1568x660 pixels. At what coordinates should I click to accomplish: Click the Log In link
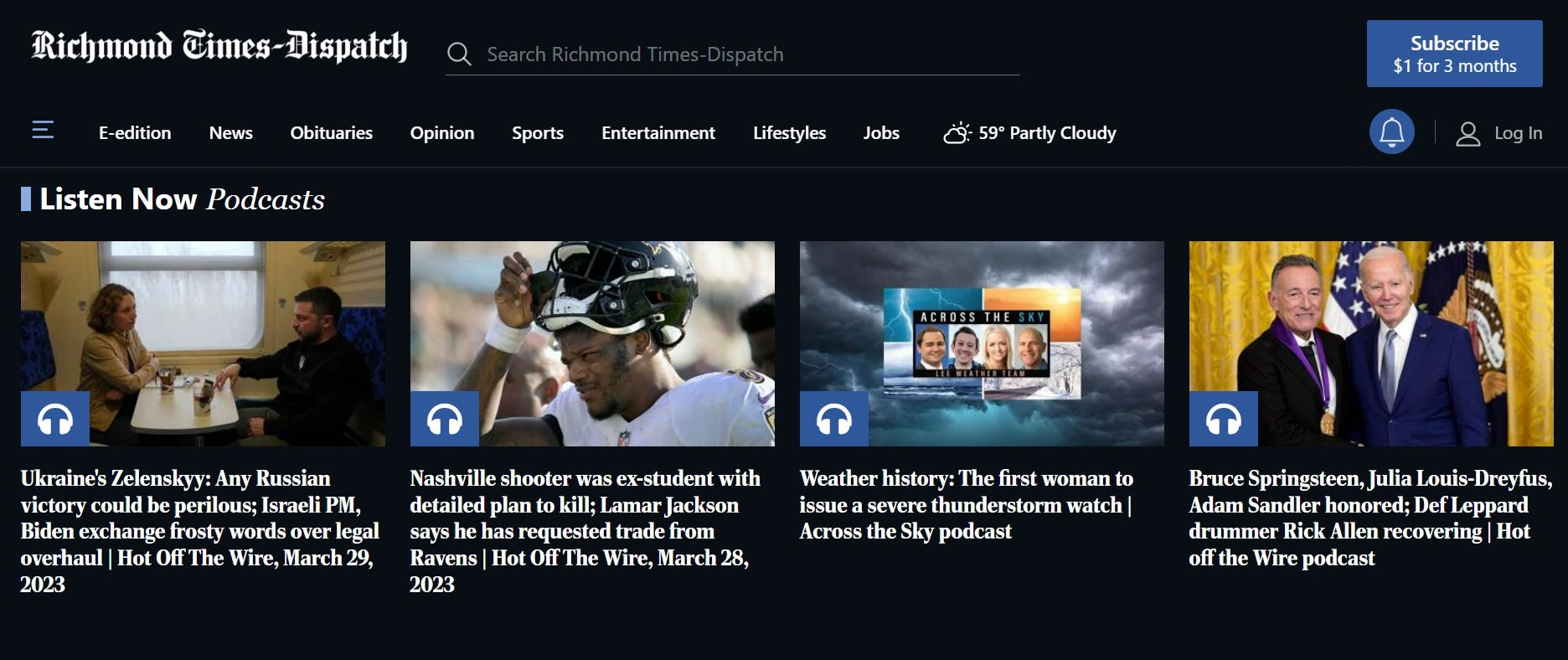tap(1518, 133)
